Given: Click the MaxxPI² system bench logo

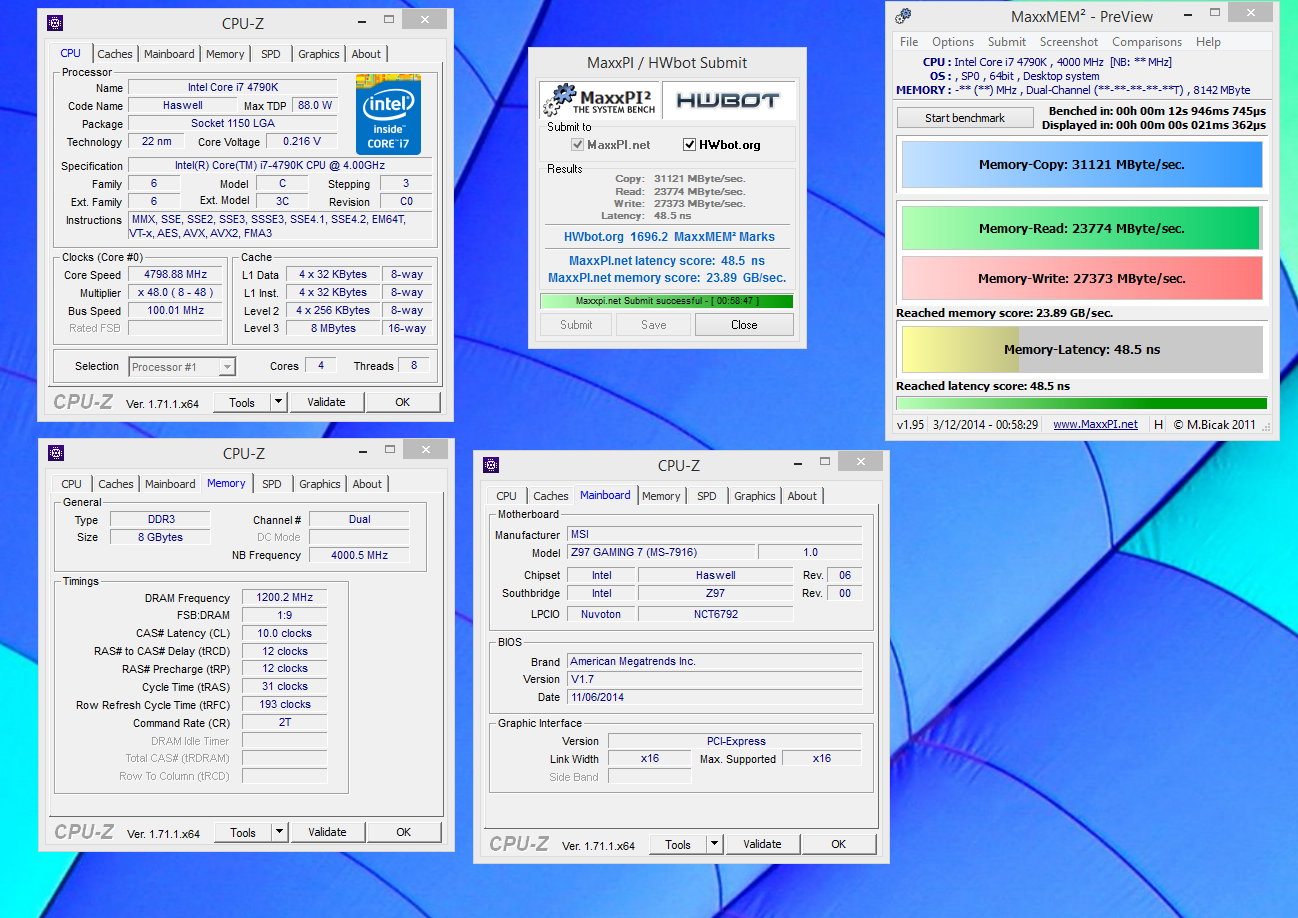Looking at the screenshot, I should (599, 101).
